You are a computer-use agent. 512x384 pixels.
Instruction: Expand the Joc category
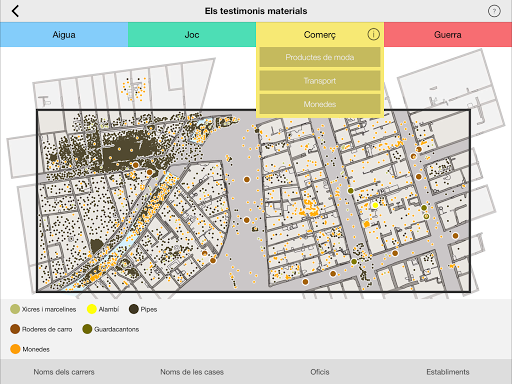pyautogui.click(x=192, y=35)
